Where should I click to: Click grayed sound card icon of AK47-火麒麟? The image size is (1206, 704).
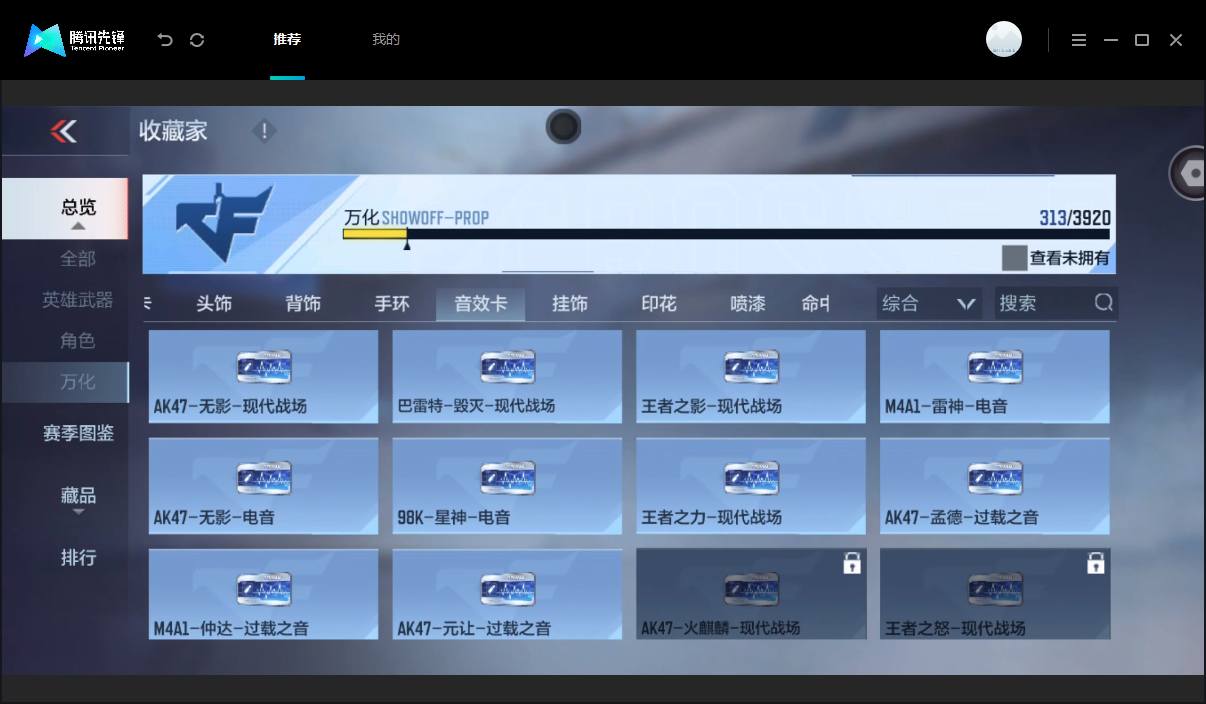[751, 590]
